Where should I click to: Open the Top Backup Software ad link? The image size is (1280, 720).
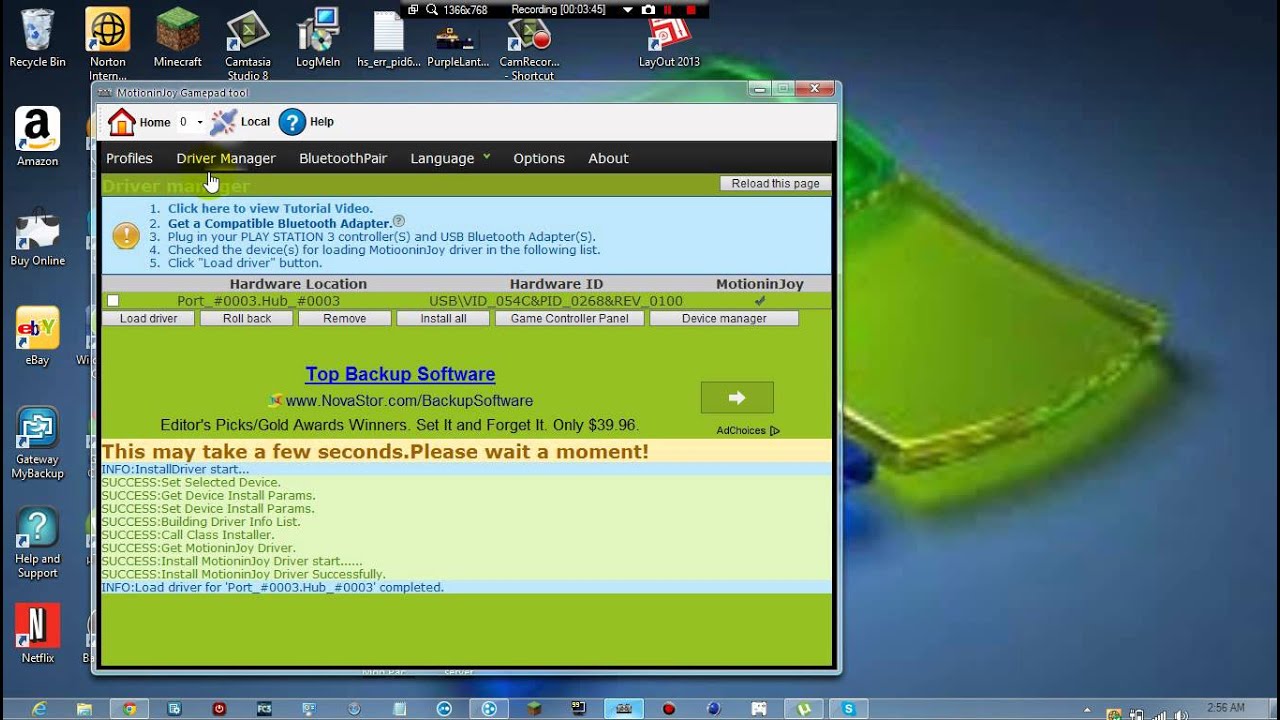(400, 374)
